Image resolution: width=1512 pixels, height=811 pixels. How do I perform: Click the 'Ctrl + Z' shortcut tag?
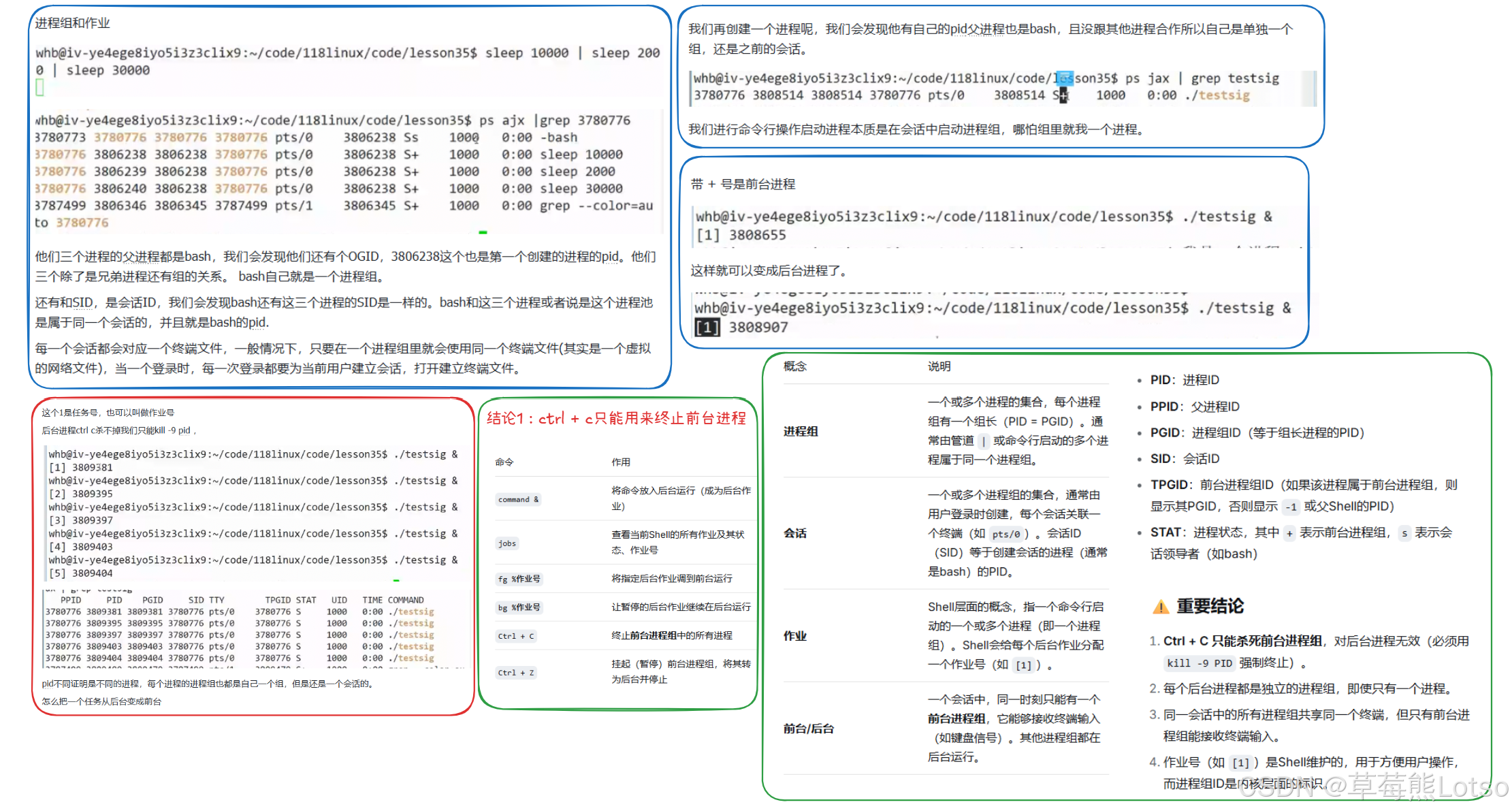515,673
